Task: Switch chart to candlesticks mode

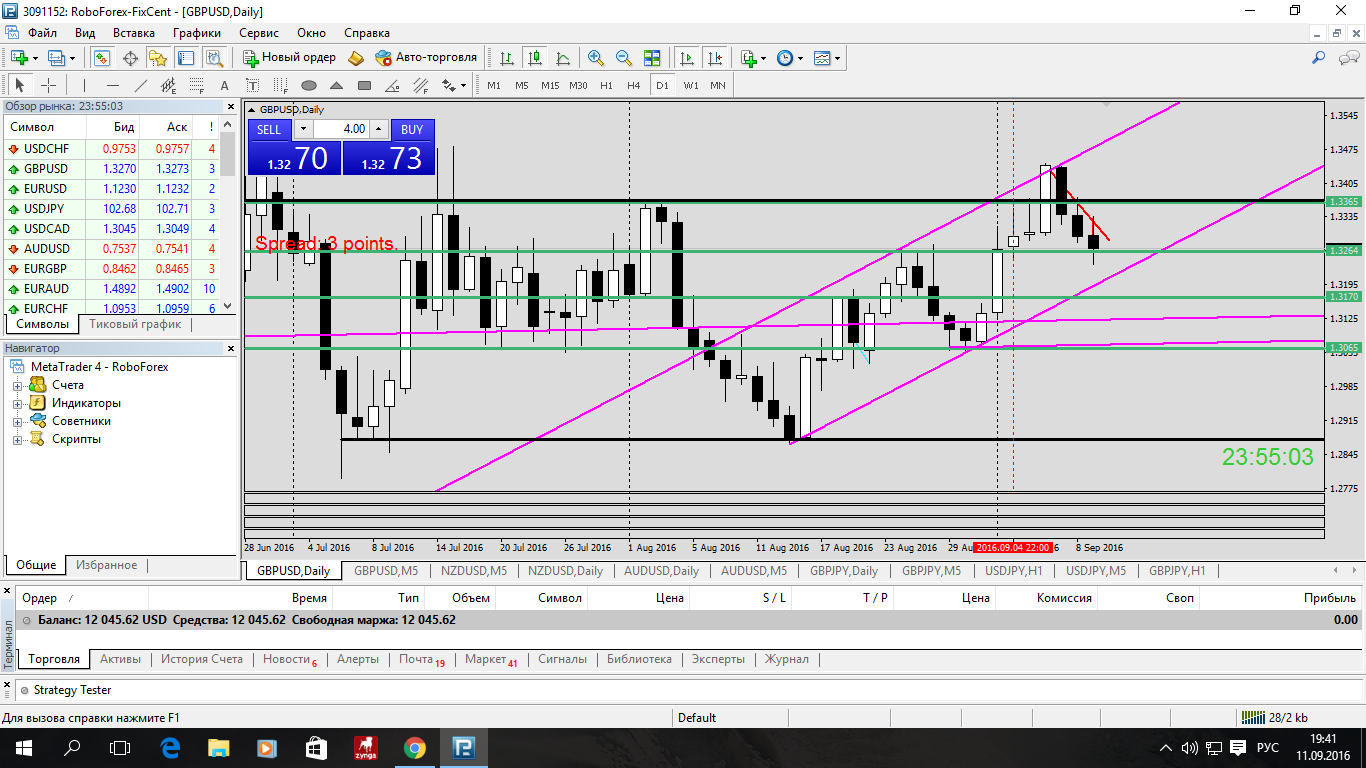Action: point(535,58)
